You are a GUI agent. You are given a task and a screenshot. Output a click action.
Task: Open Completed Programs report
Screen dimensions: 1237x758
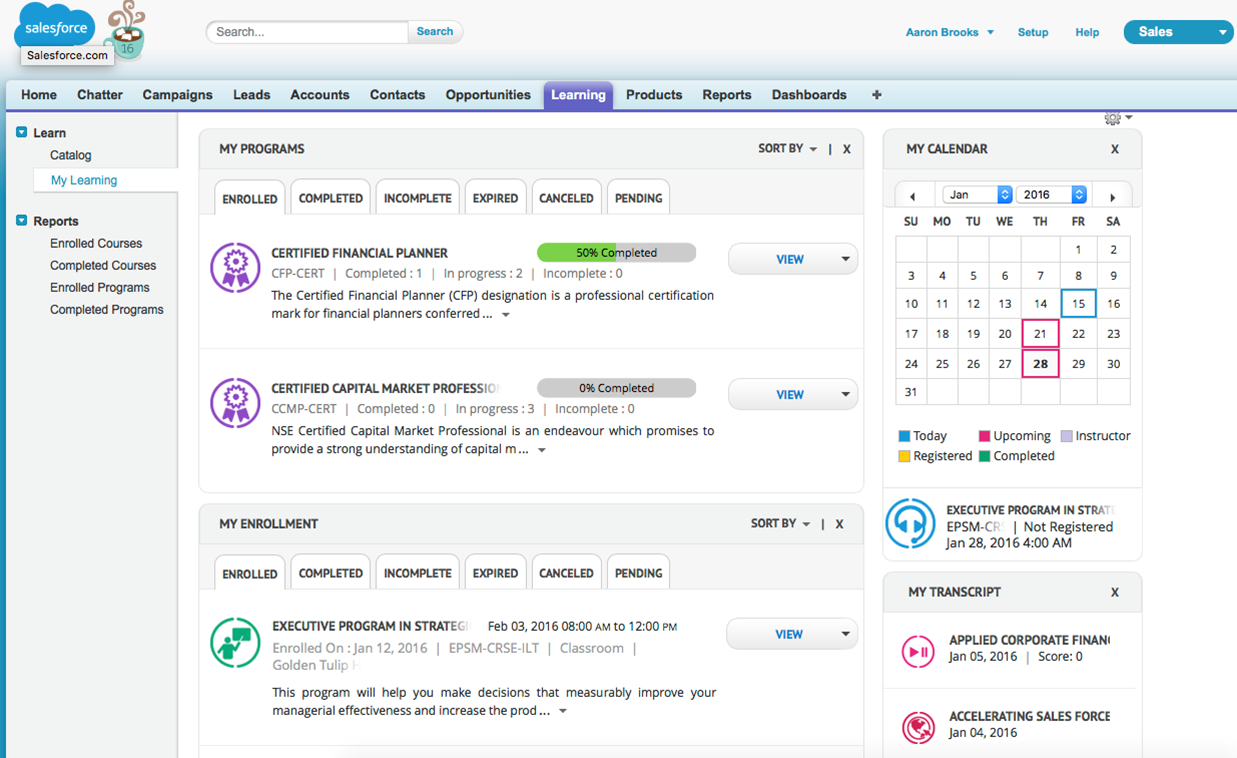(107, 309)
